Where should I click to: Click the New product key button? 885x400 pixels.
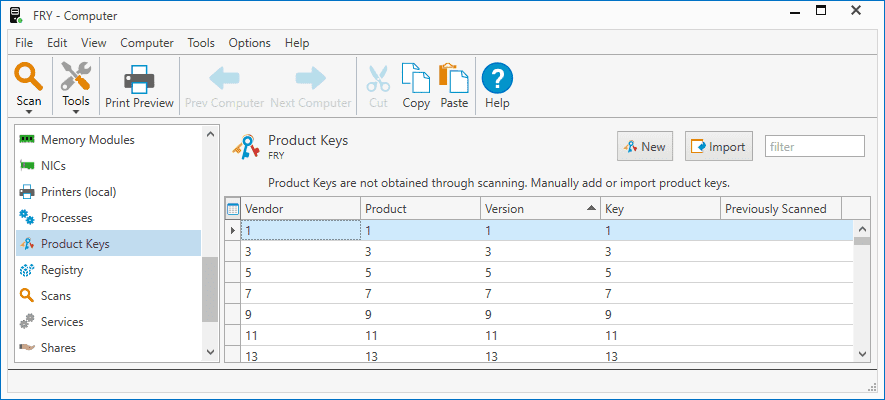pos(645,147)
